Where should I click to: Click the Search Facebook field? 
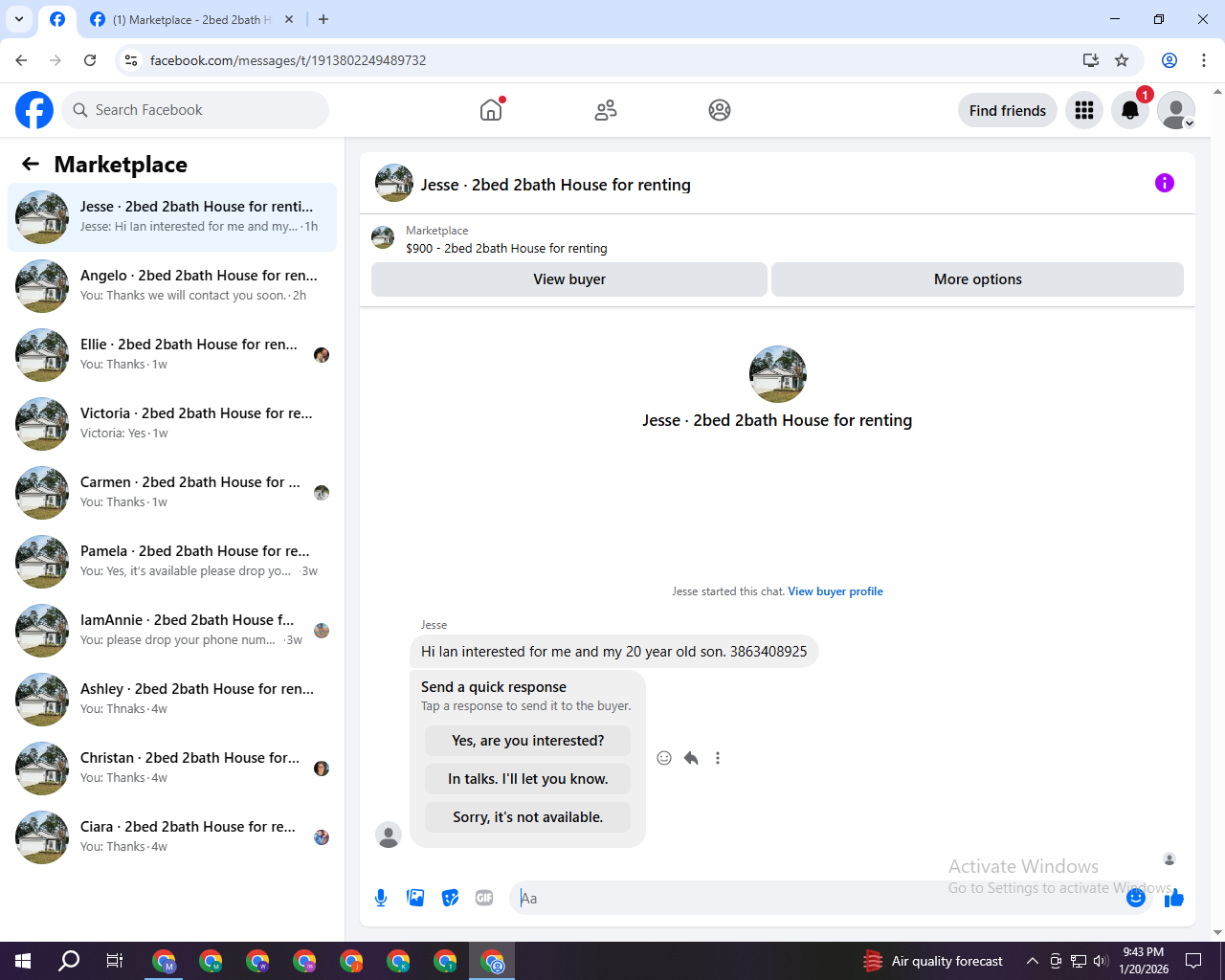tap(195, 110)
